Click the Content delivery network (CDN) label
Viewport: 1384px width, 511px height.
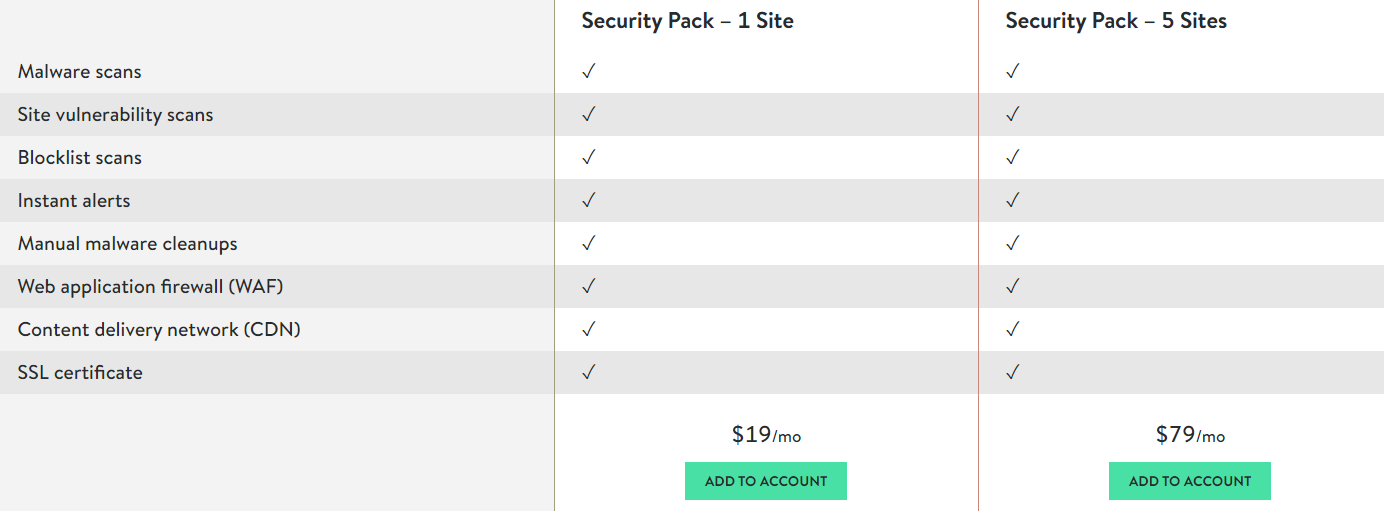159,330
